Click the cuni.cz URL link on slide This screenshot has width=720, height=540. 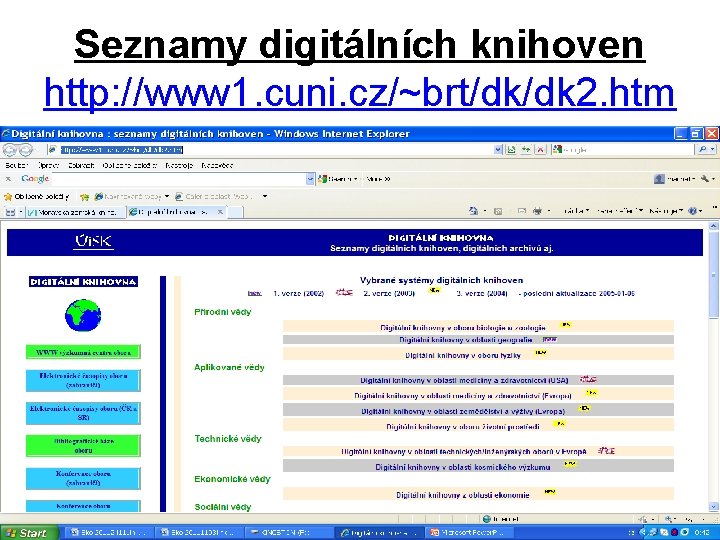(360, 93)
